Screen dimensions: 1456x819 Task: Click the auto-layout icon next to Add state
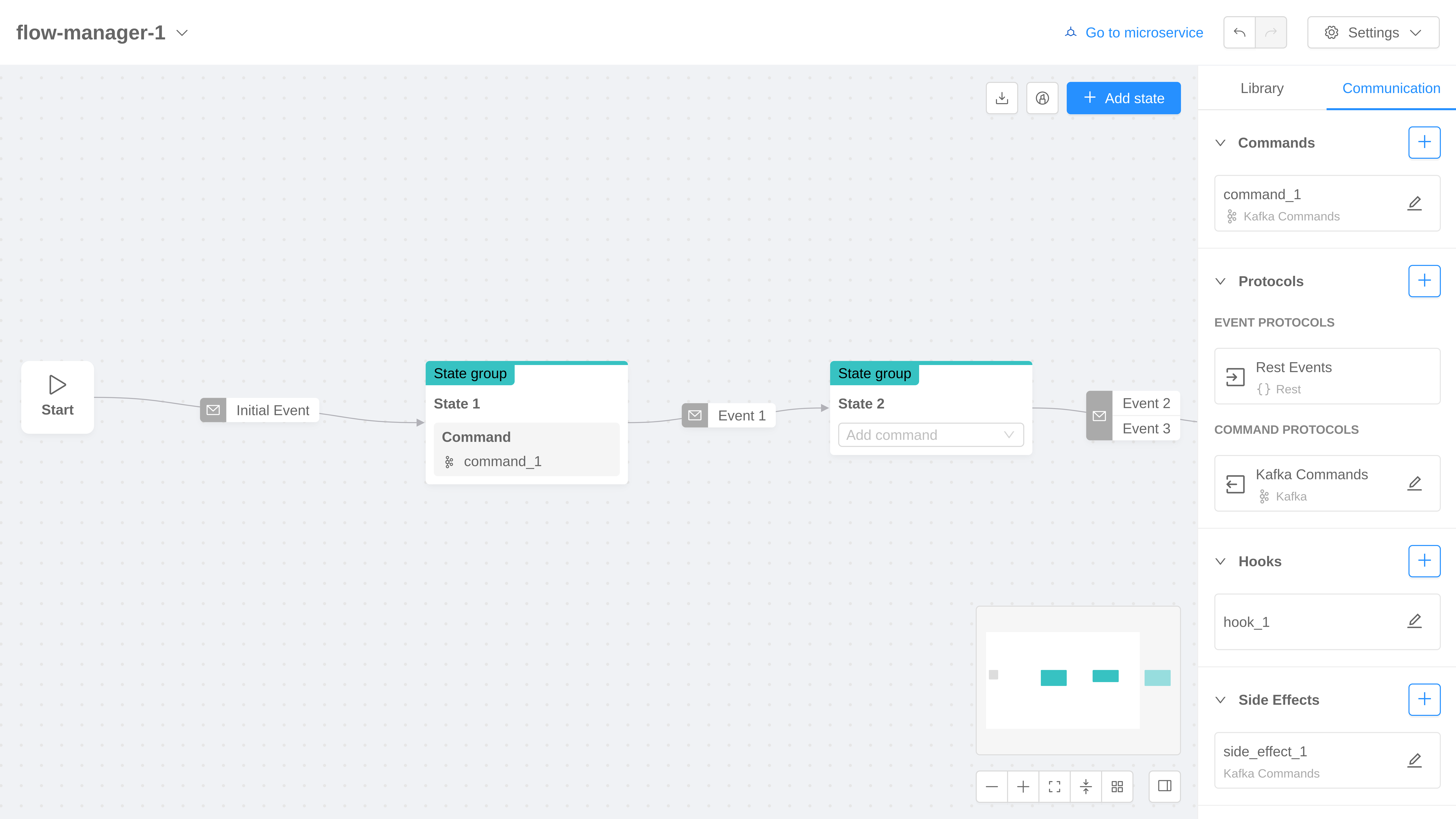coord(1042,98)
